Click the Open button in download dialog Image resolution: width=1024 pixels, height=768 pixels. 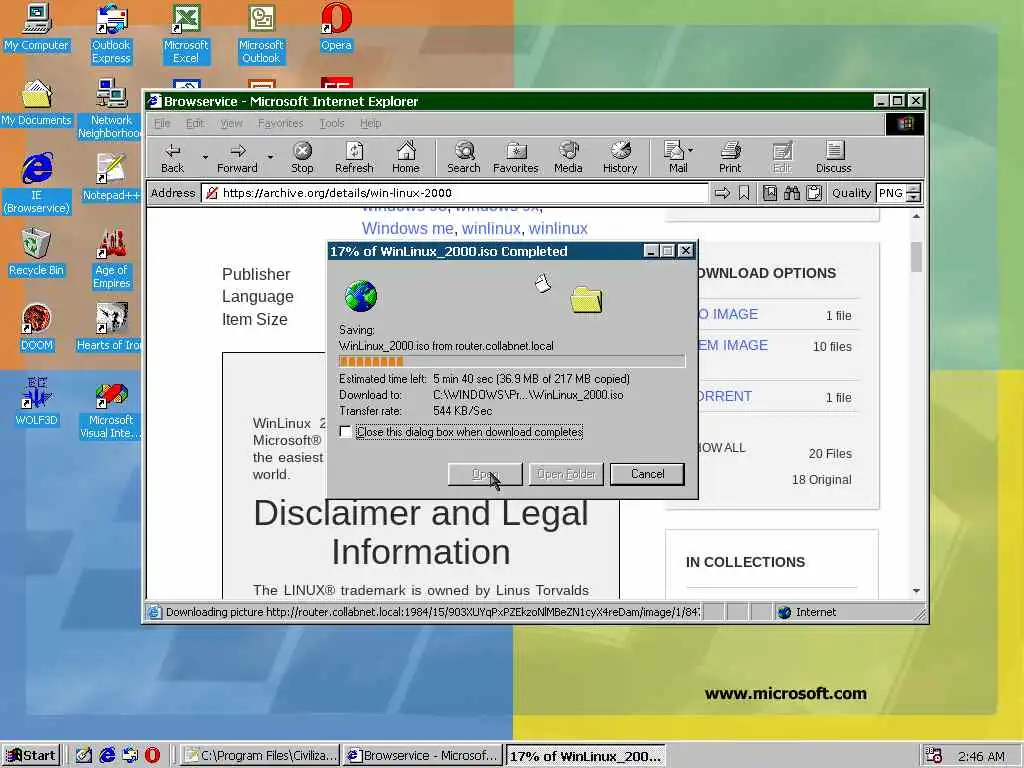485,474
